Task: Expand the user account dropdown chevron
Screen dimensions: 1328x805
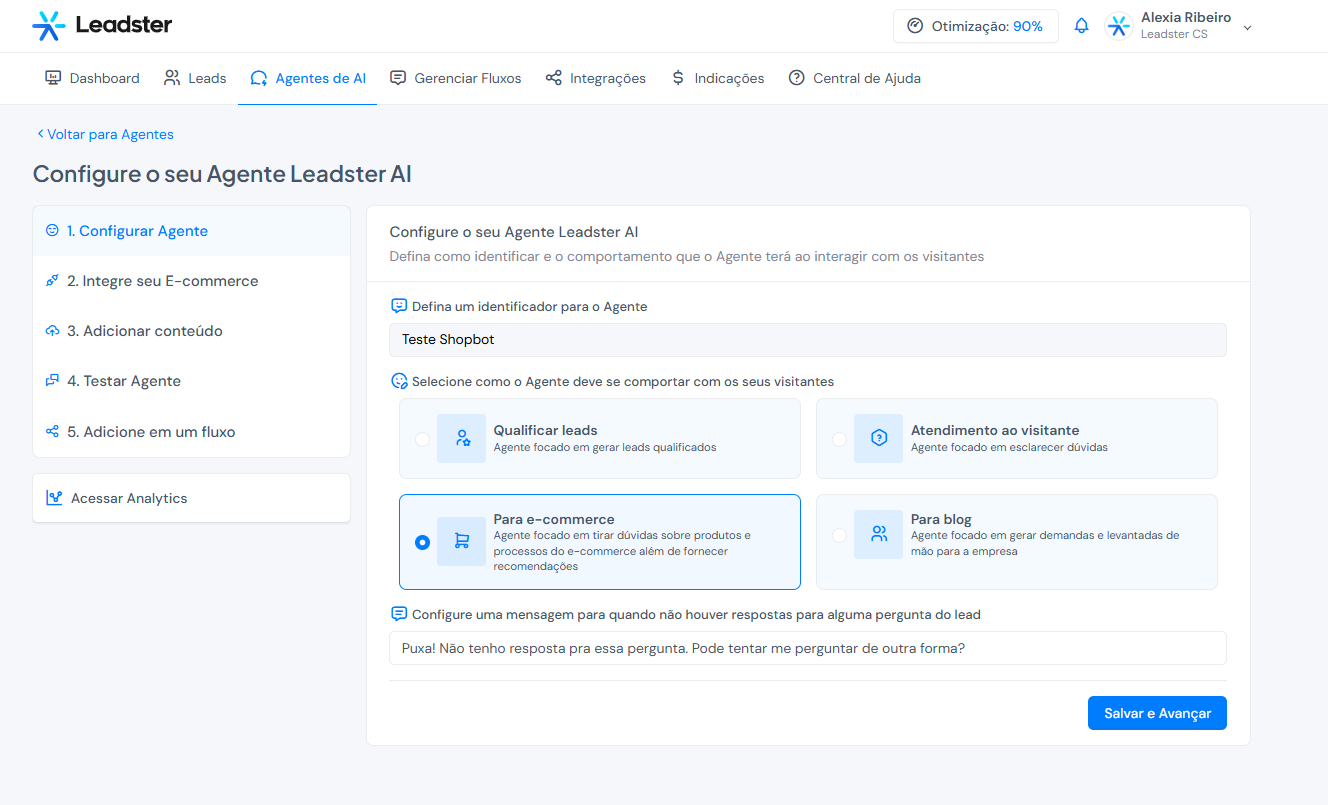Action: (x=1247, y=27)
